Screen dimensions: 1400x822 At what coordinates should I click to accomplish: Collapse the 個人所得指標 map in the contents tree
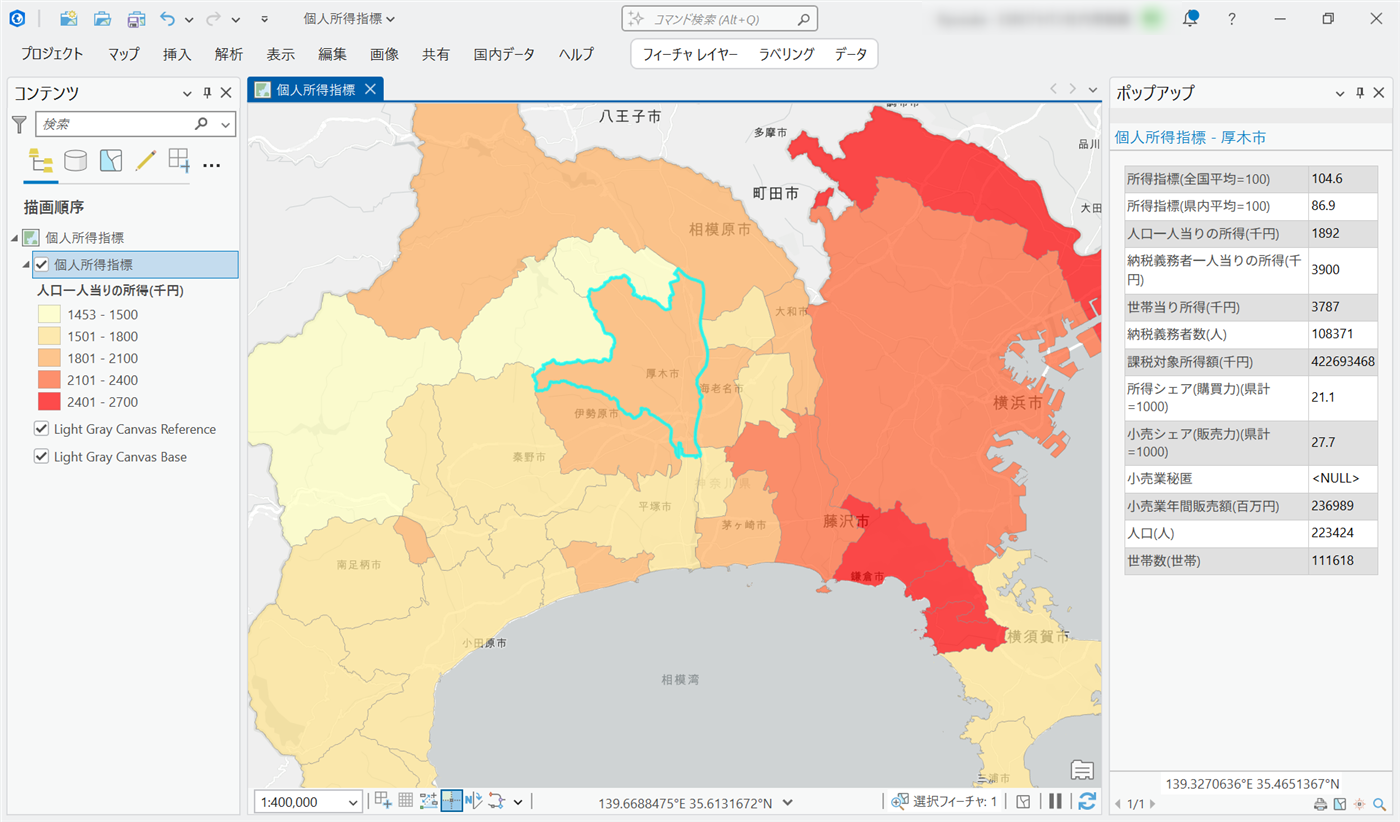pyautogui.click(x=15, y=238)
